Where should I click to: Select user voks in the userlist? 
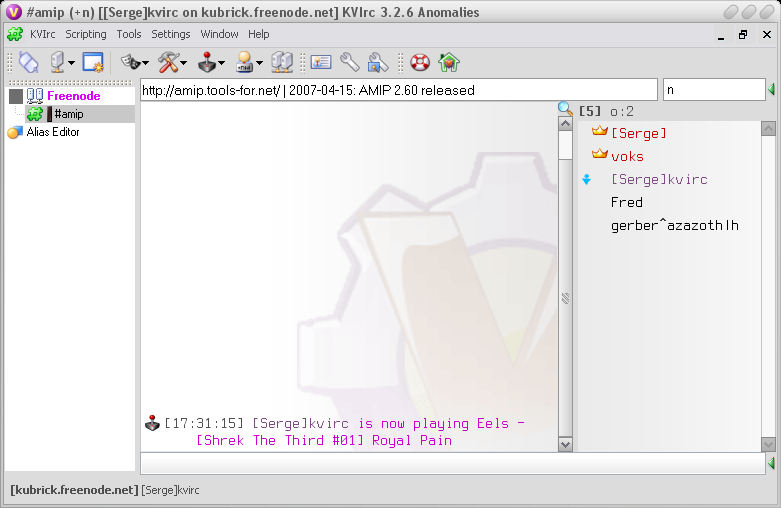(x=627, y=156)
